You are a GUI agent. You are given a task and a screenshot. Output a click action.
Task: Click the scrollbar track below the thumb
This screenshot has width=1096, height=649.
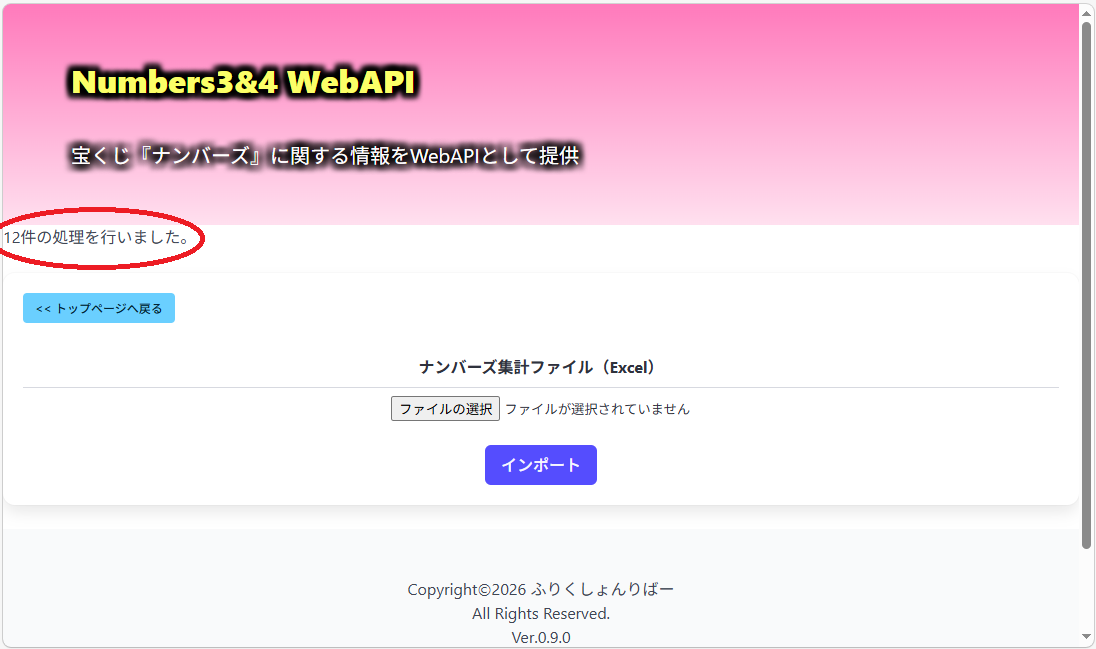[1086, 590]
